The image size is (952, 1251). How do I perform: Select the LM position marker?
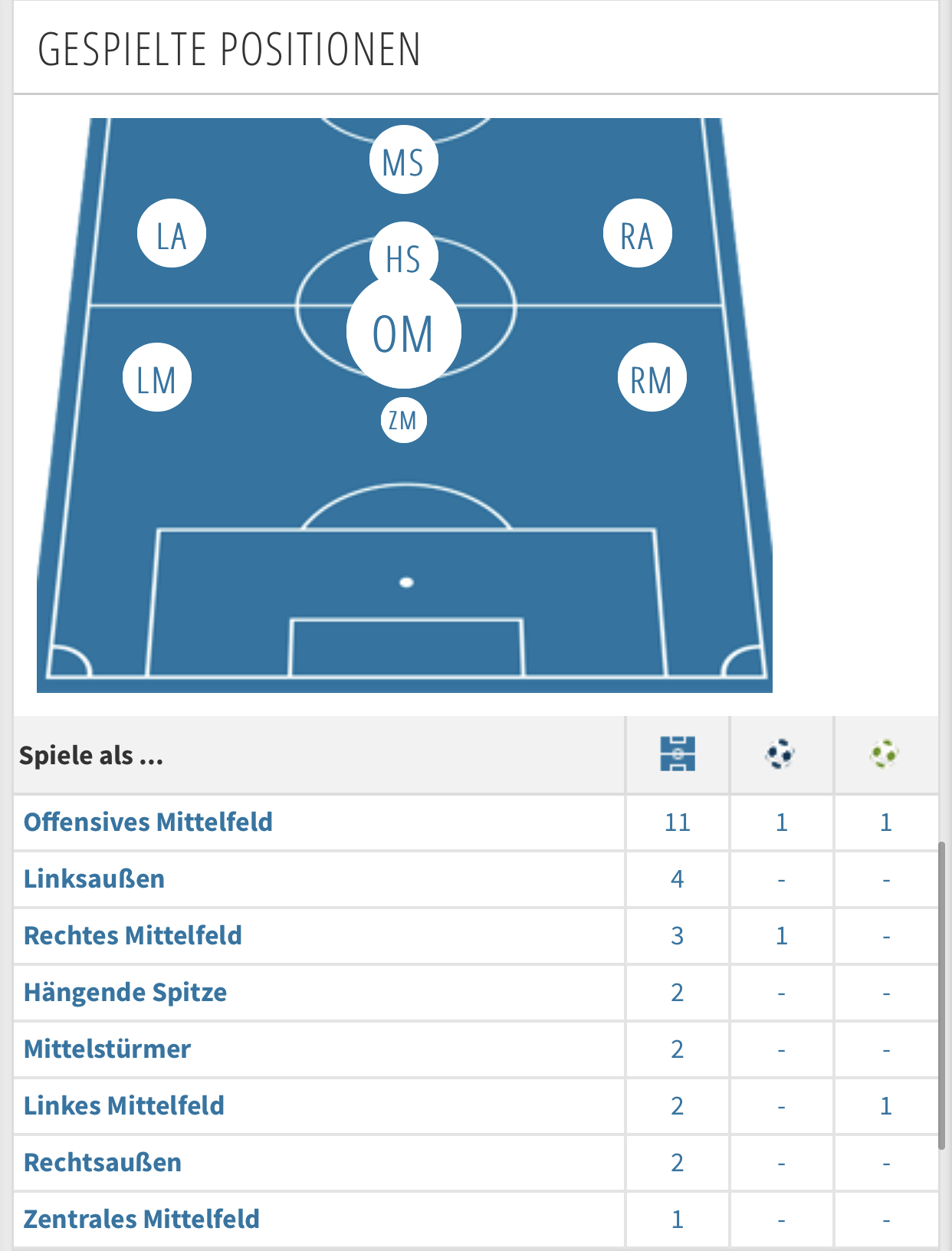[x=157, y=378]
